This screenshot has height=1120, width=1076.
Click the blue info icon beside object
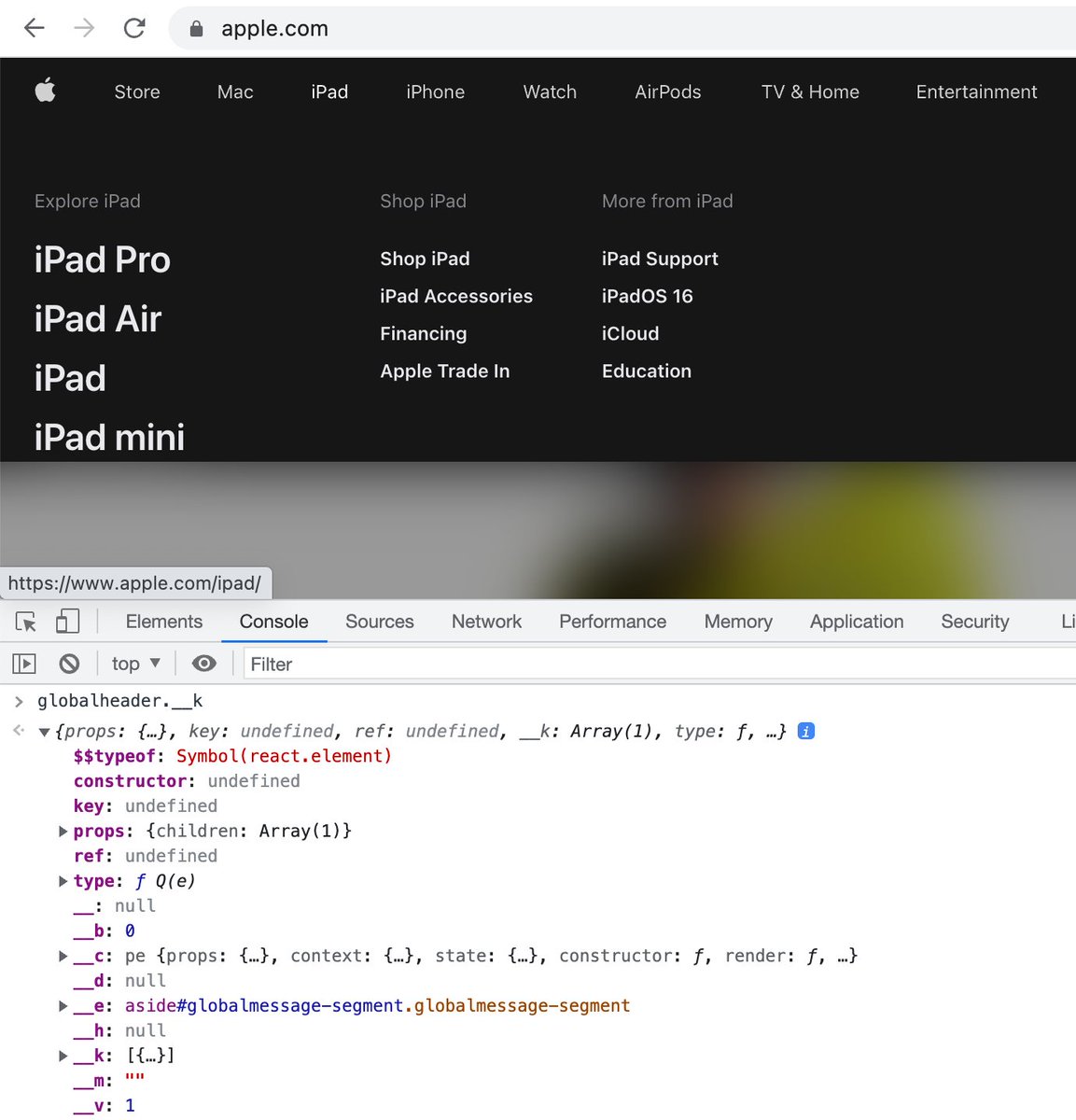point(806,731)
